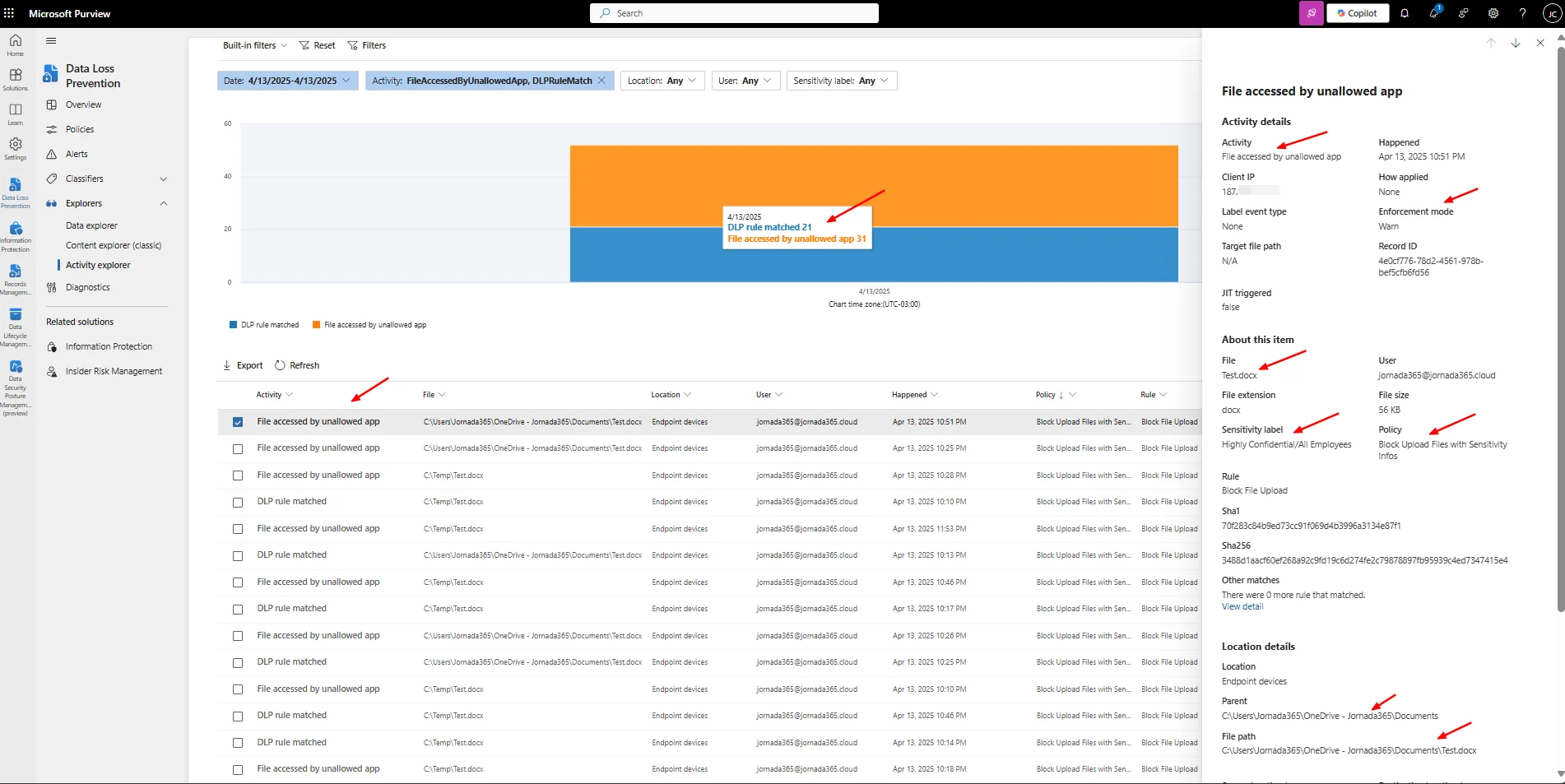
Task: Open Learn in the left rail
Action: point(15,114)
